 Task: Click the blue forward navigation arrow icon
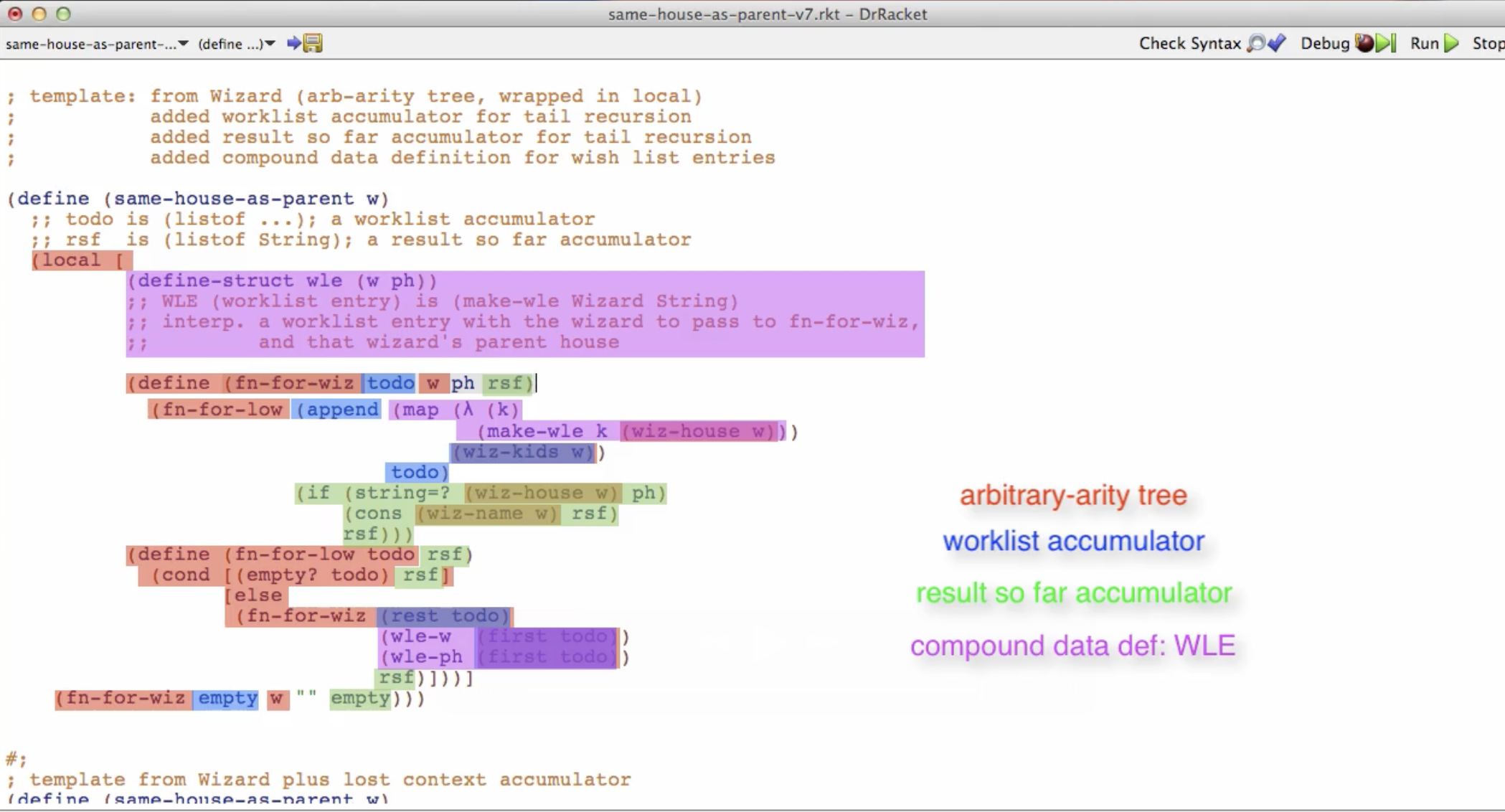pos(293,43)
